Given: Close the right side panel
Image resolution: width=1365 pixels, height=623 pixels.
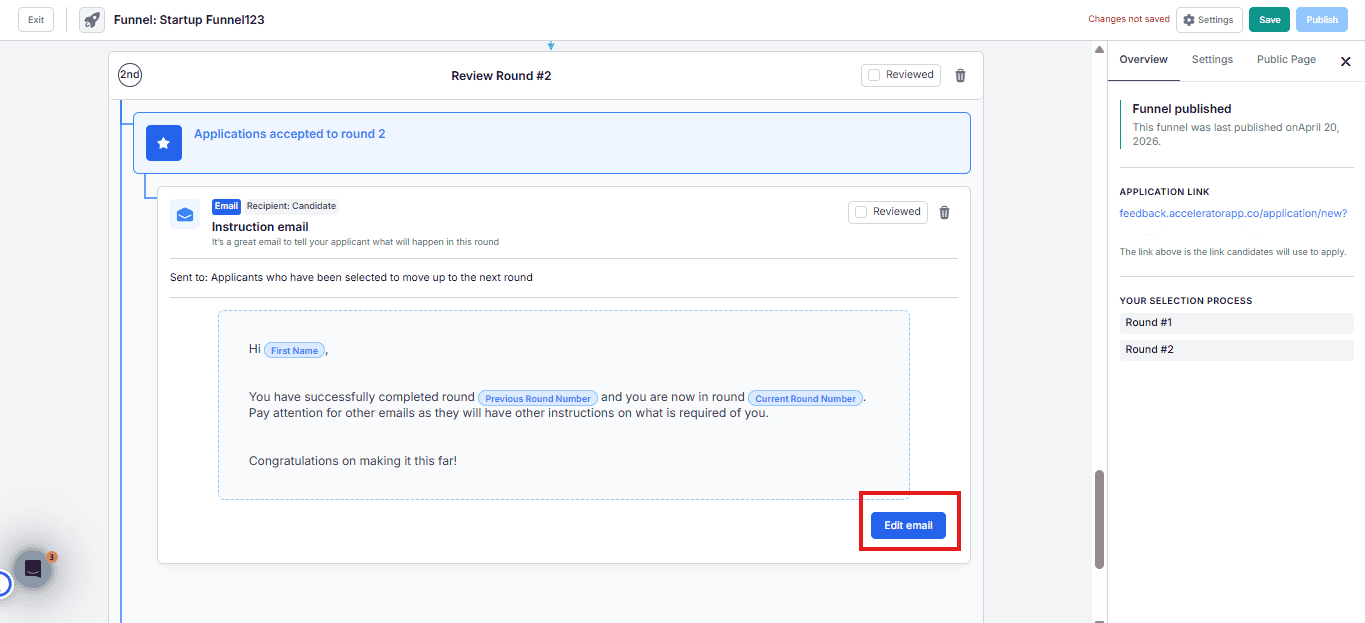Looking at the screenshot, I should pyautogui.click(x=1345, y=61).
